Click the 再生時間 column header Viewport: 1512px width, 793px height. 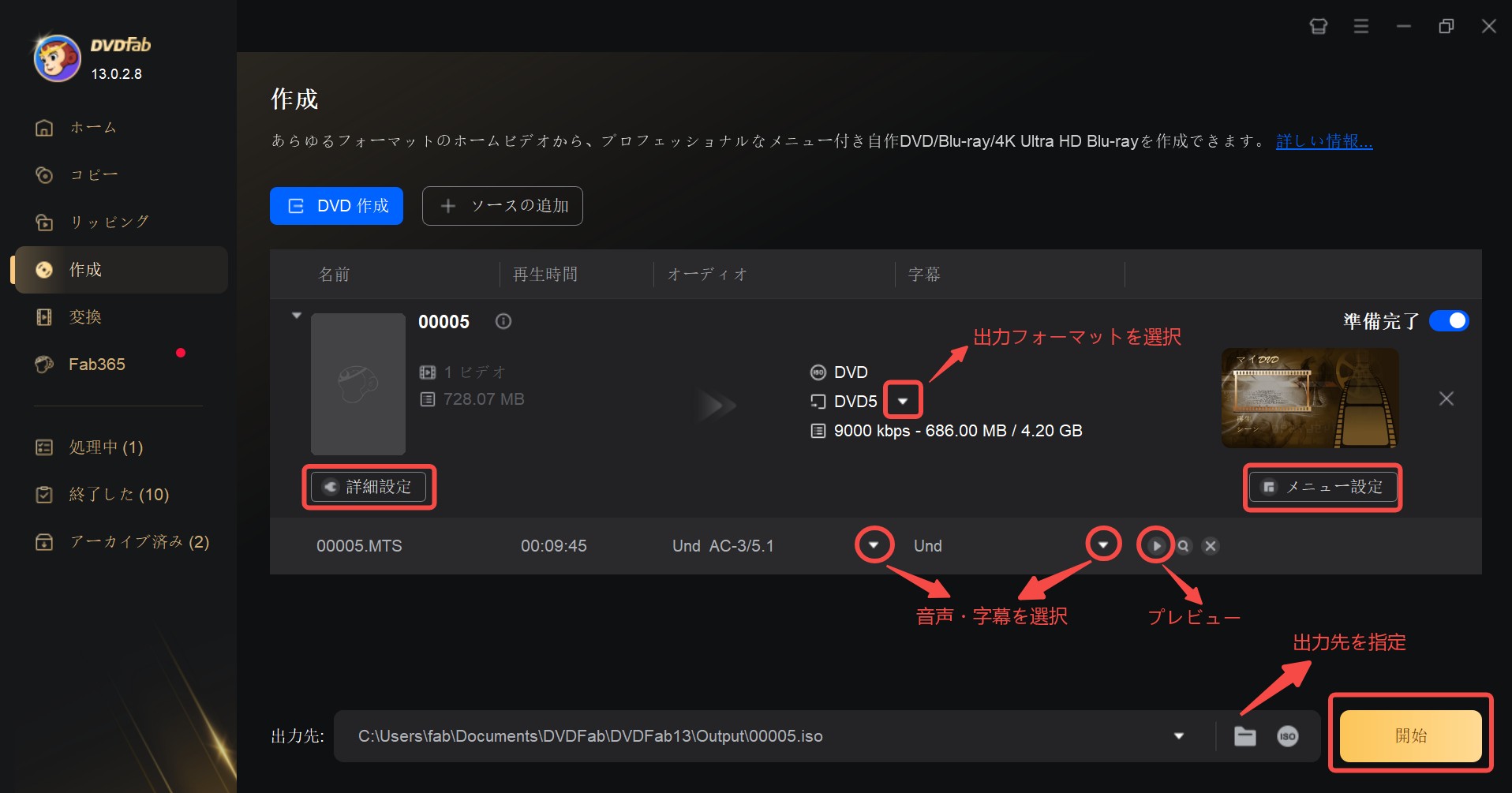click(x=545, y=274)
